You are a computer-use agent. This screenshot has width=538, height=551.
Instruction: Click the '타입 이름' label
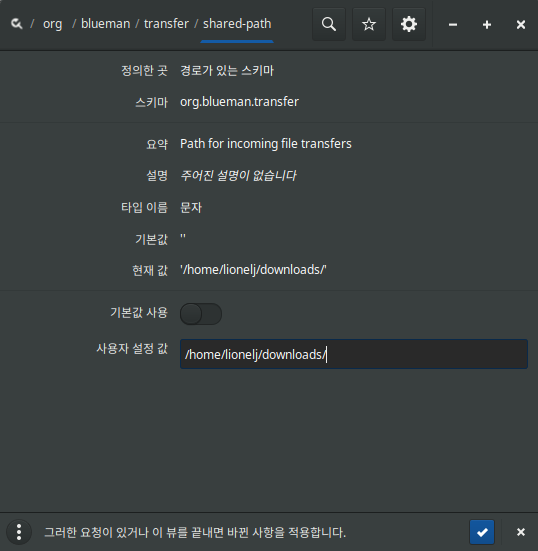(144, 207)
